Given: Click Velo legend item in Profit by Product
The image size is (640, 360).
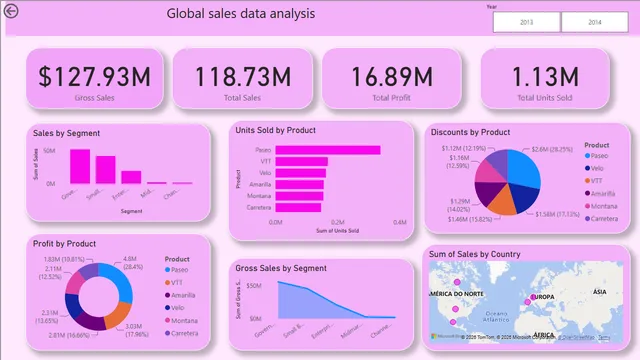Looking at the screenshot, I should pyautogui.click(x=174, y=308).
